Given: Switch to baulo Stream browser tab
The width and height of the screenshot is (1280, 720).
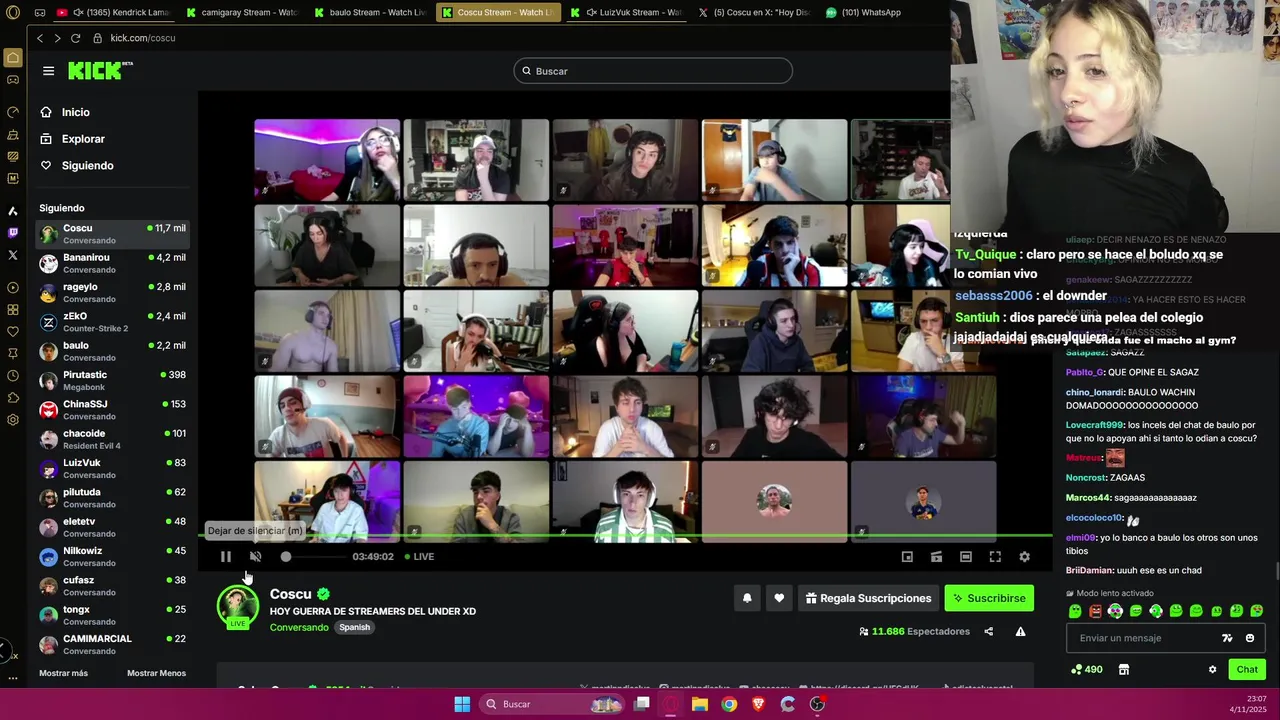Looking at the screenshot, I should 371,12.
